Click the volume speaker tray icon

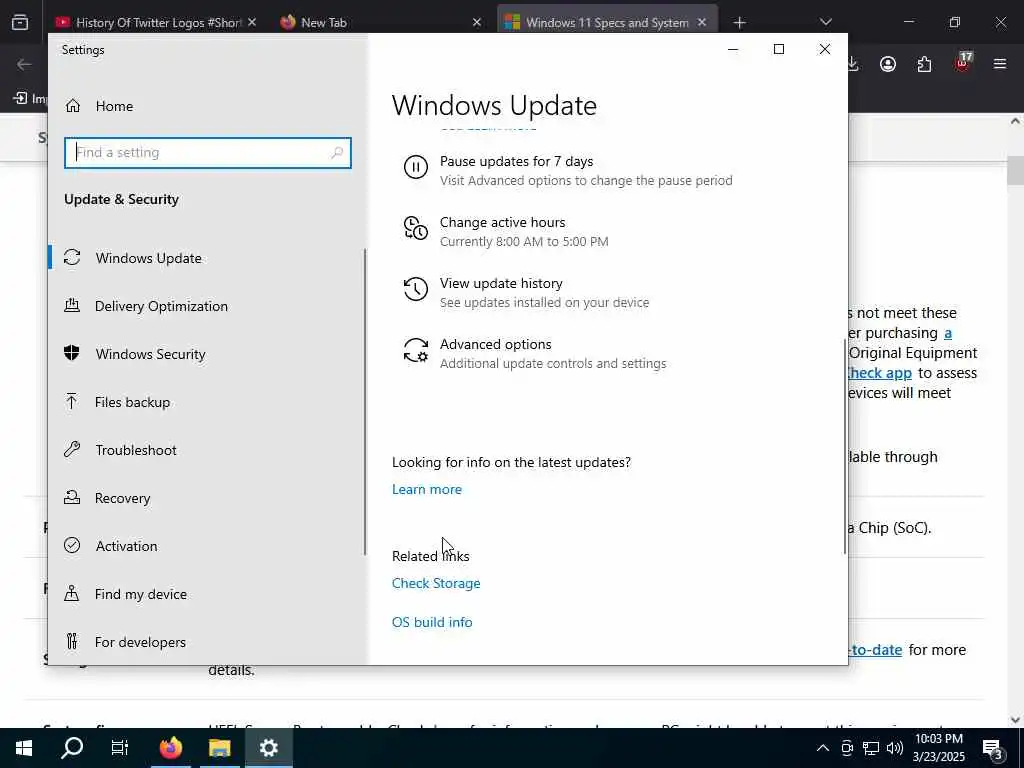[x=895, y=748]
